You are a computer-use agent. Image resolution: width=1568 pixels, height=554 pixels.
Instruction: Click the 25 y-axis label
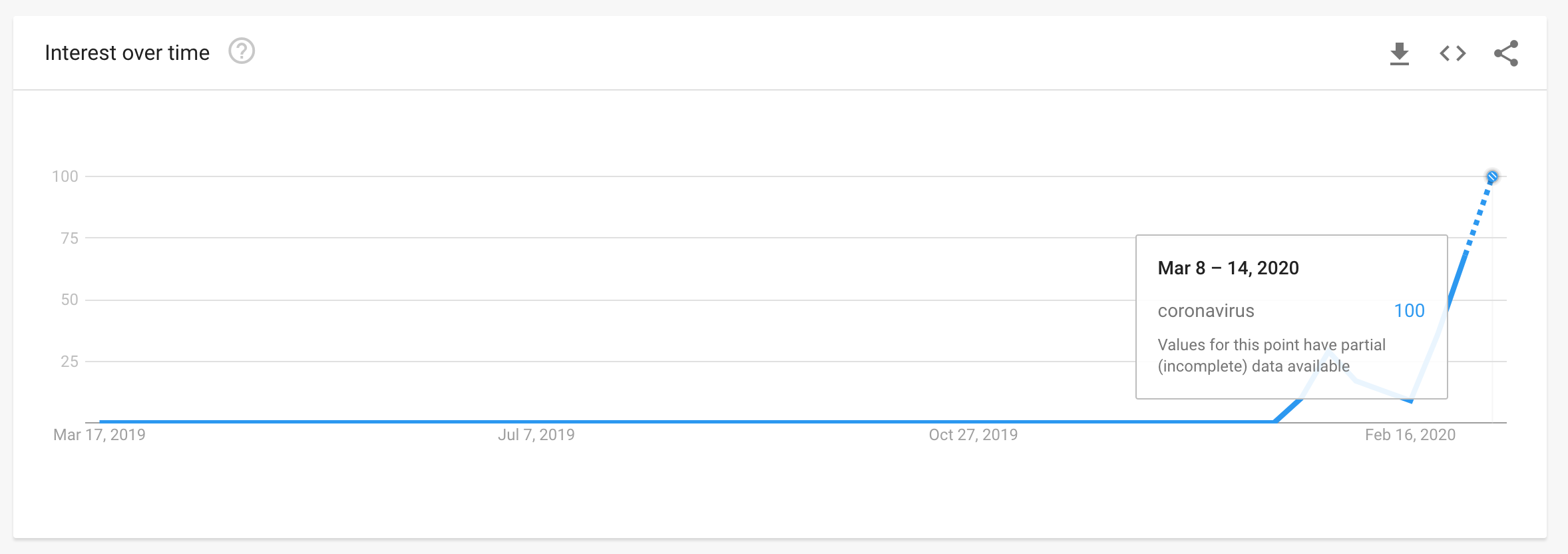tap(69, 362)
